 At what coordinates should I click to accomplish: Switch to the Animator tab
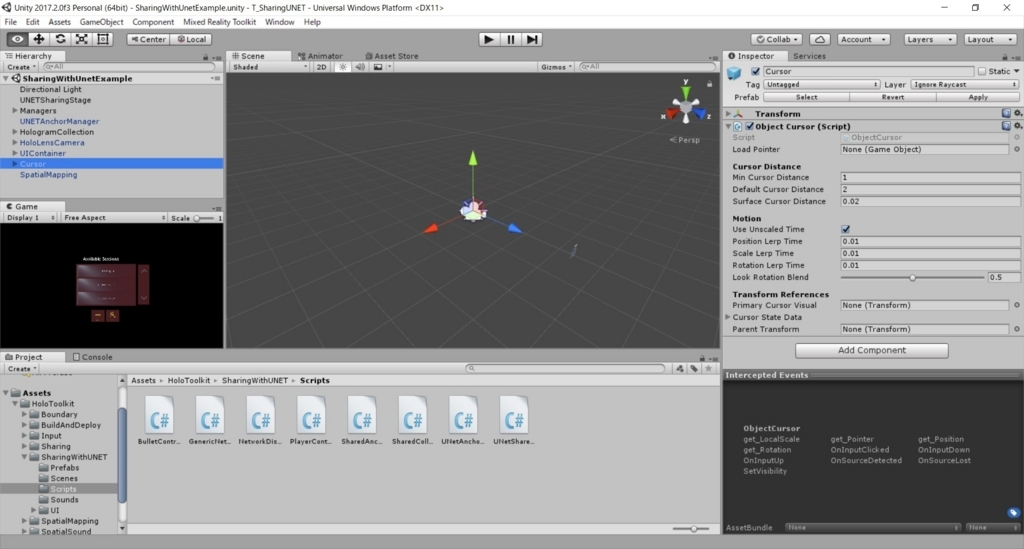coord(320,55)
